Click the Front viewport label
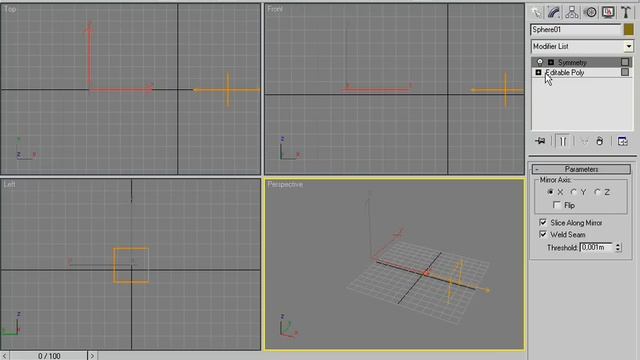640x360 pixels. point(275,9)
